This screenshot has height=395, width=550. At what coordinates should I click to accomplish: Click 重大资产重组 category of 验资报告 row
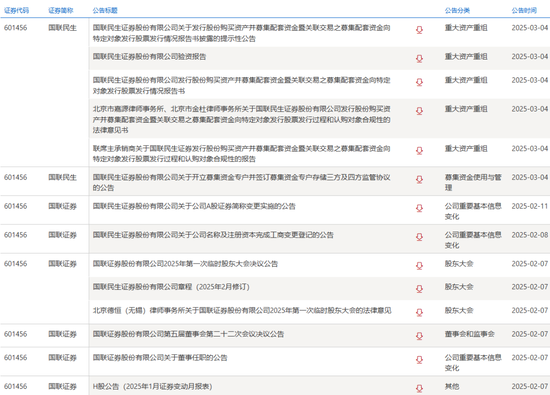click(466, 56)
